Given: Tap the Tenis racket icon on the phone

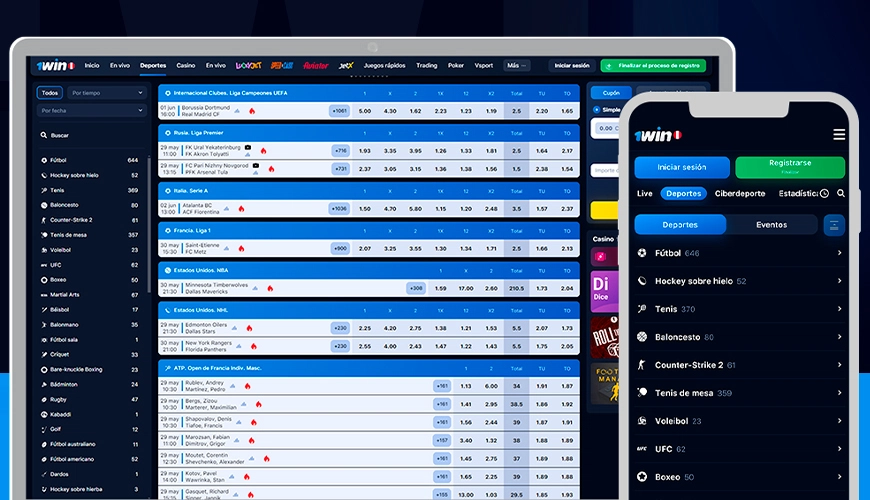Looking at the screenshot, I should [642, 309].
